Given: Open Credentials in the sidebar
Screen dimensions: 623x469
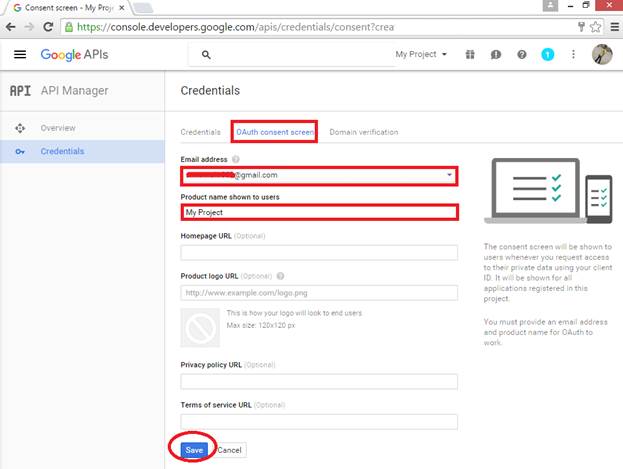Looking at the screenshot, I should click(82, 151).
